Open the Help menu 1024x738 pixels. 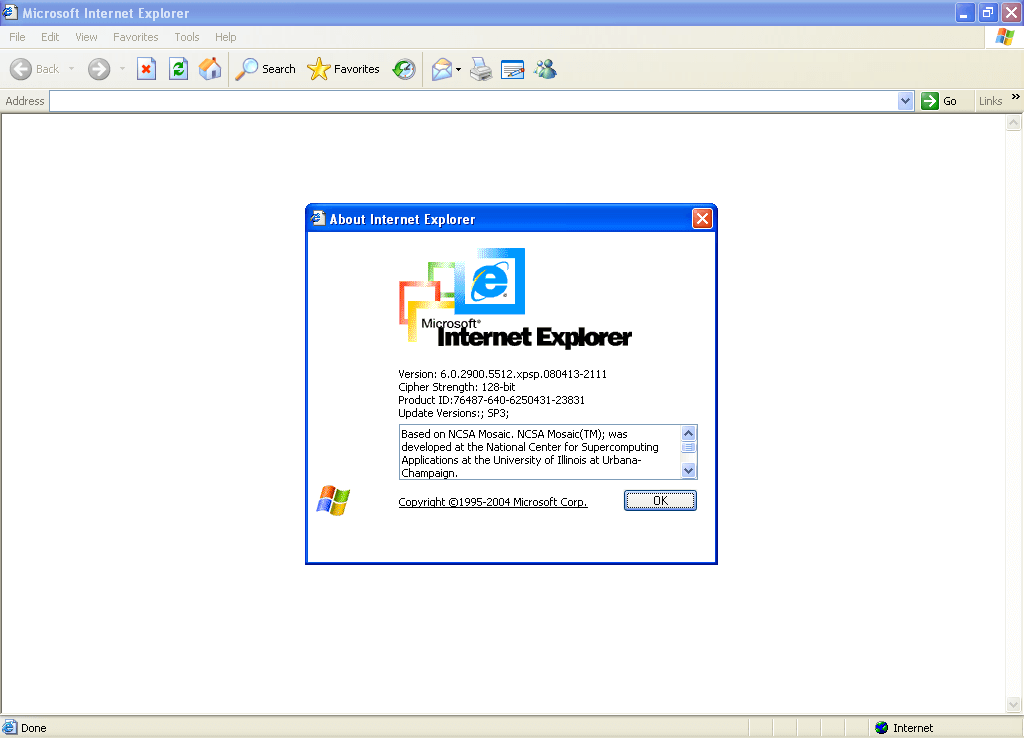[x=225, y=36]
